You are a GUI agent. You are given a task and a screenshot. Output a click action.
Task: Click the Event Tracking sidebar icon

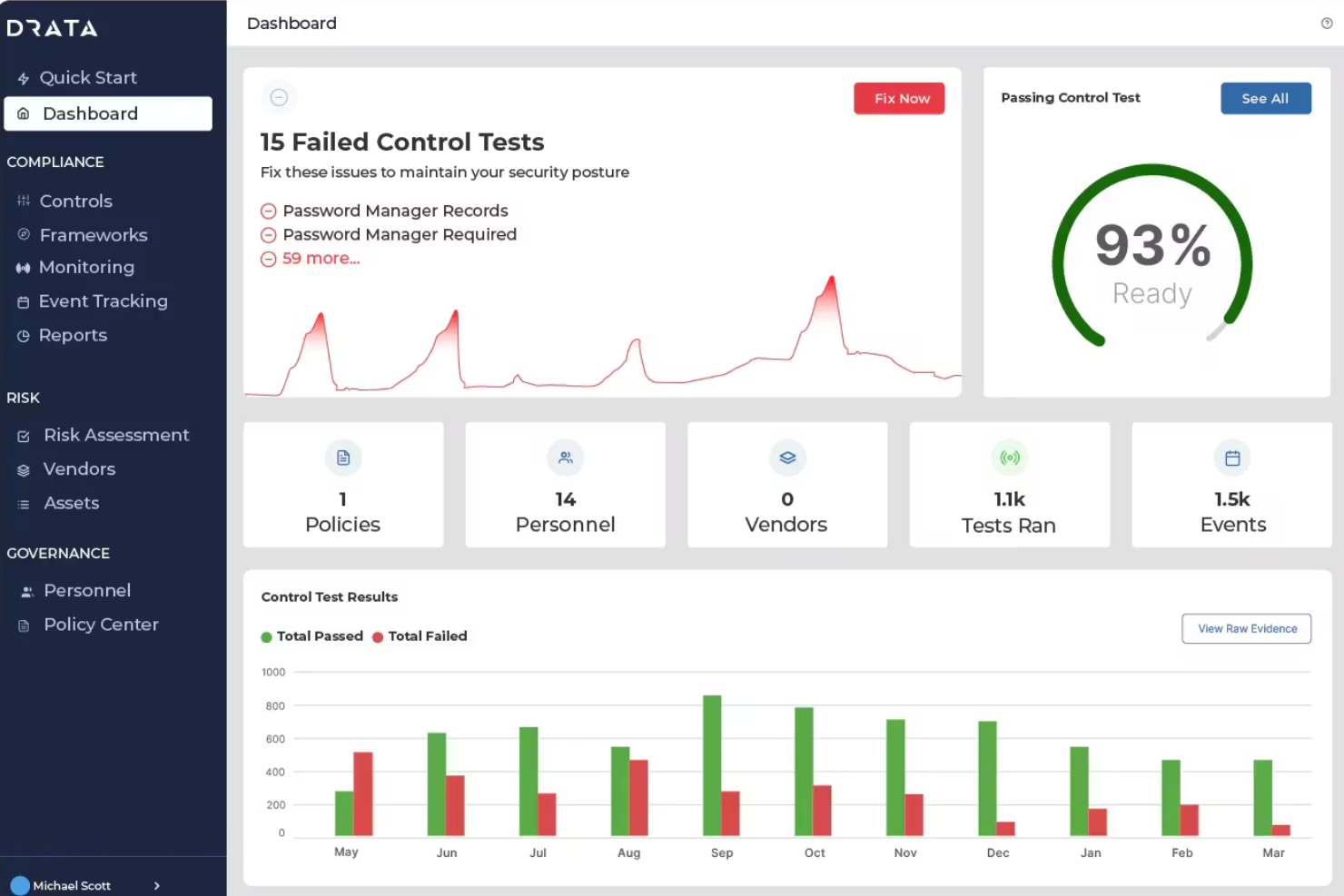25,300
